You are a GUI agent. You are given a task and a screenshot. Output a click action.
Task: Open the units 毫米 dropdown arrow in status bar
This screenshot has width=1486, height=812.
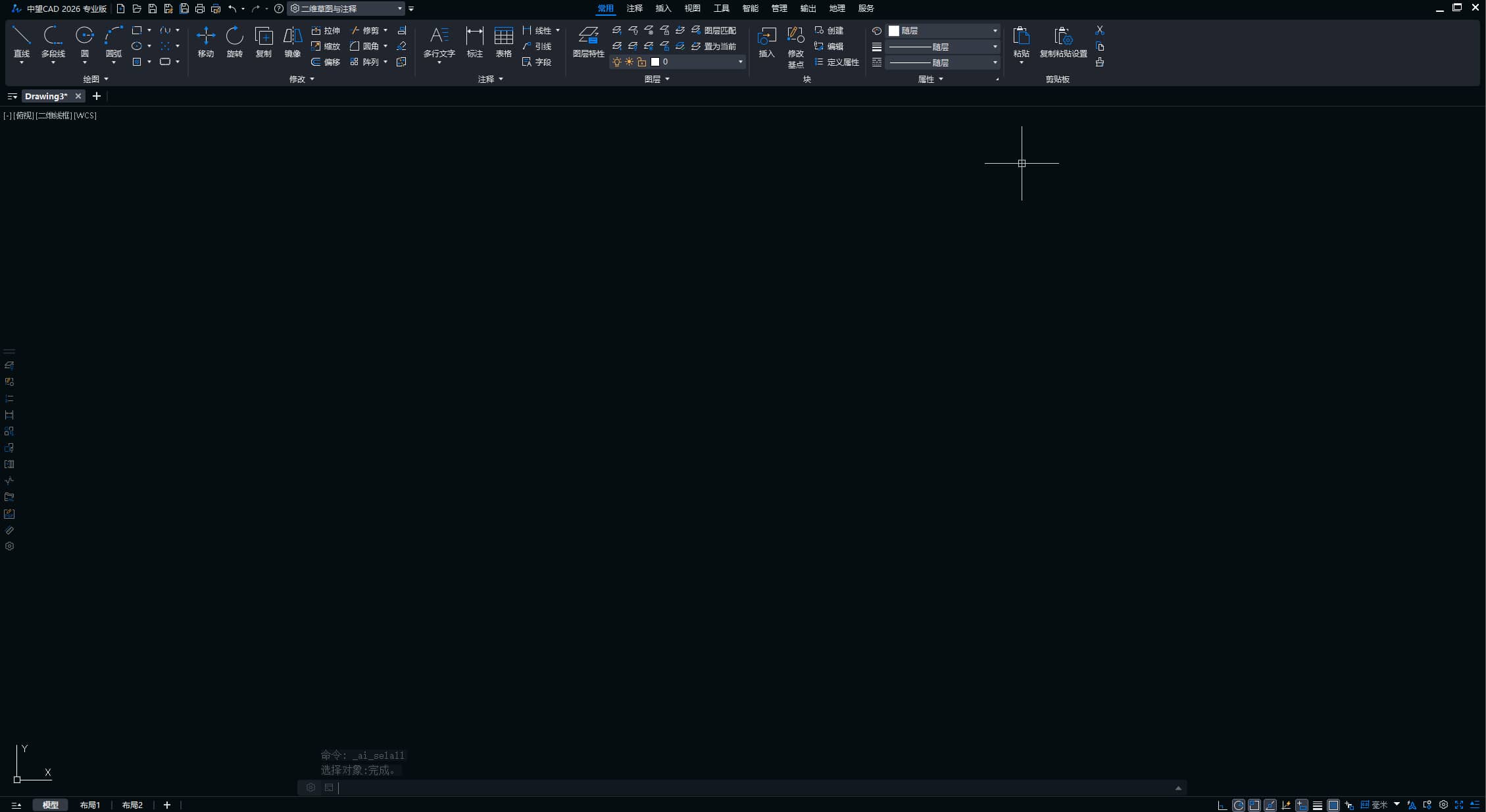pos(1397,804)
